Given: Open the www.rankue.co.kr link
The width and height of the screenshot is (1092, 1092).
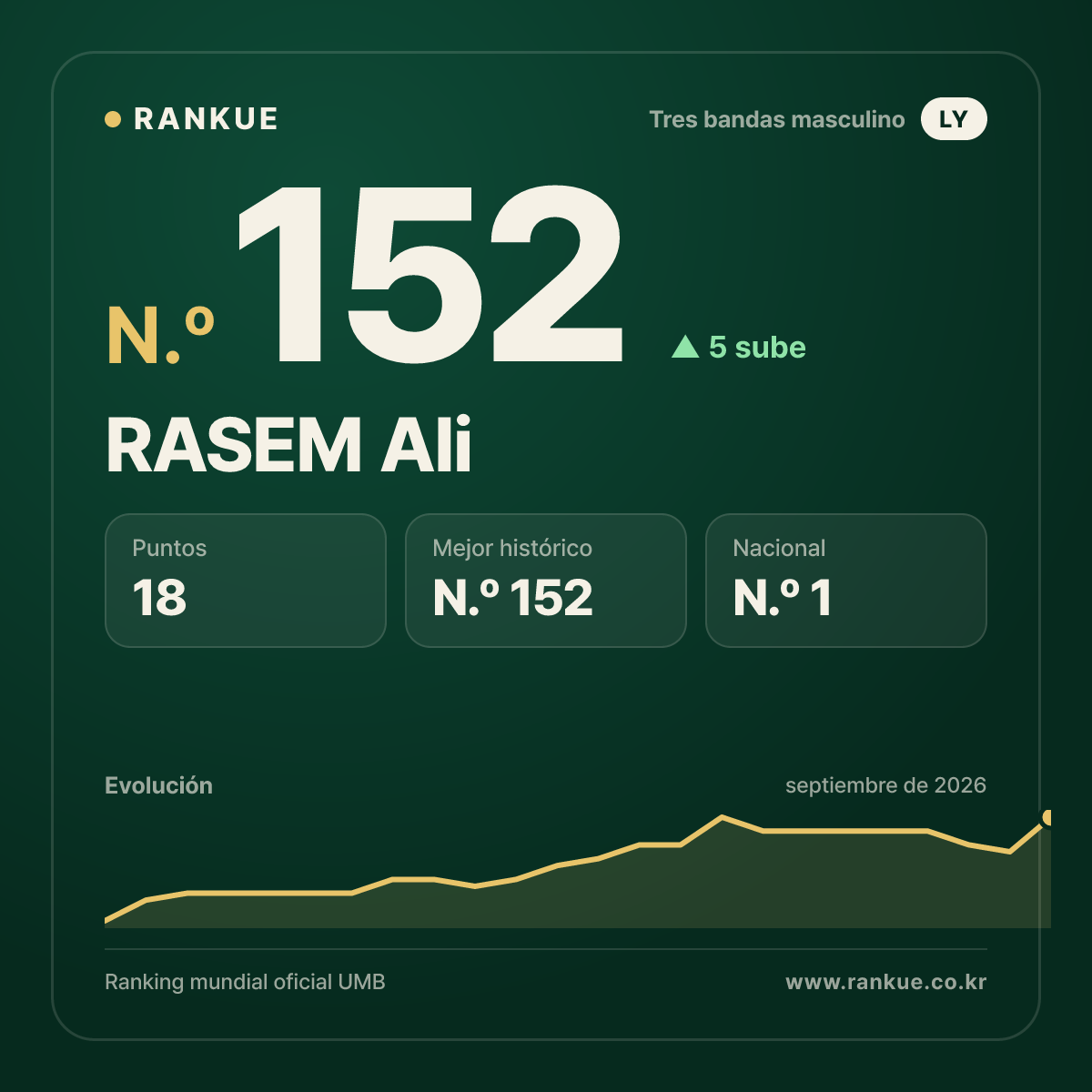Looking at the screenshot, I should click(885, 982).
